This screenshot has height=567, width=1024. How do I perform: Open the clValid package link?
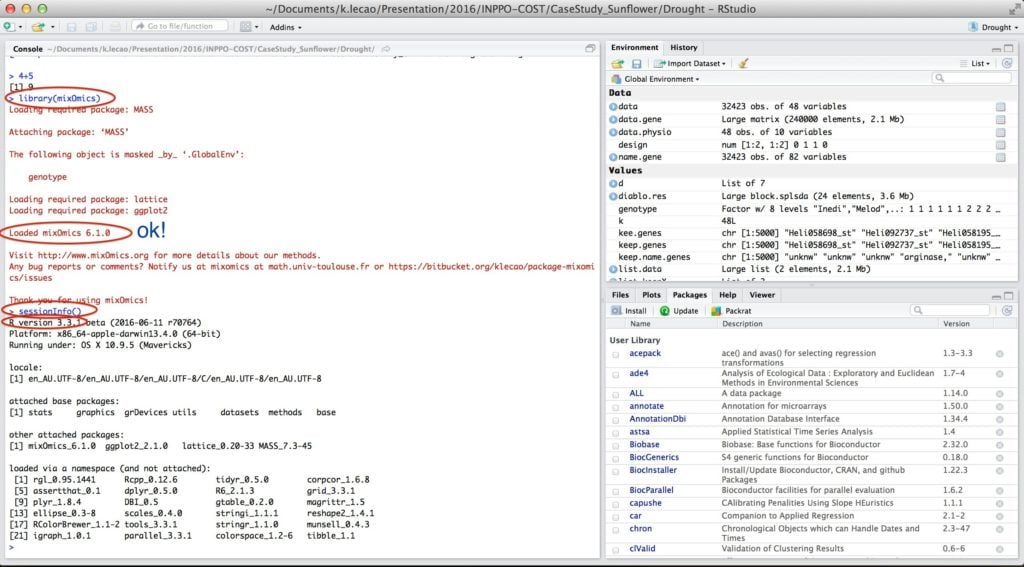(x=642, y=549)
